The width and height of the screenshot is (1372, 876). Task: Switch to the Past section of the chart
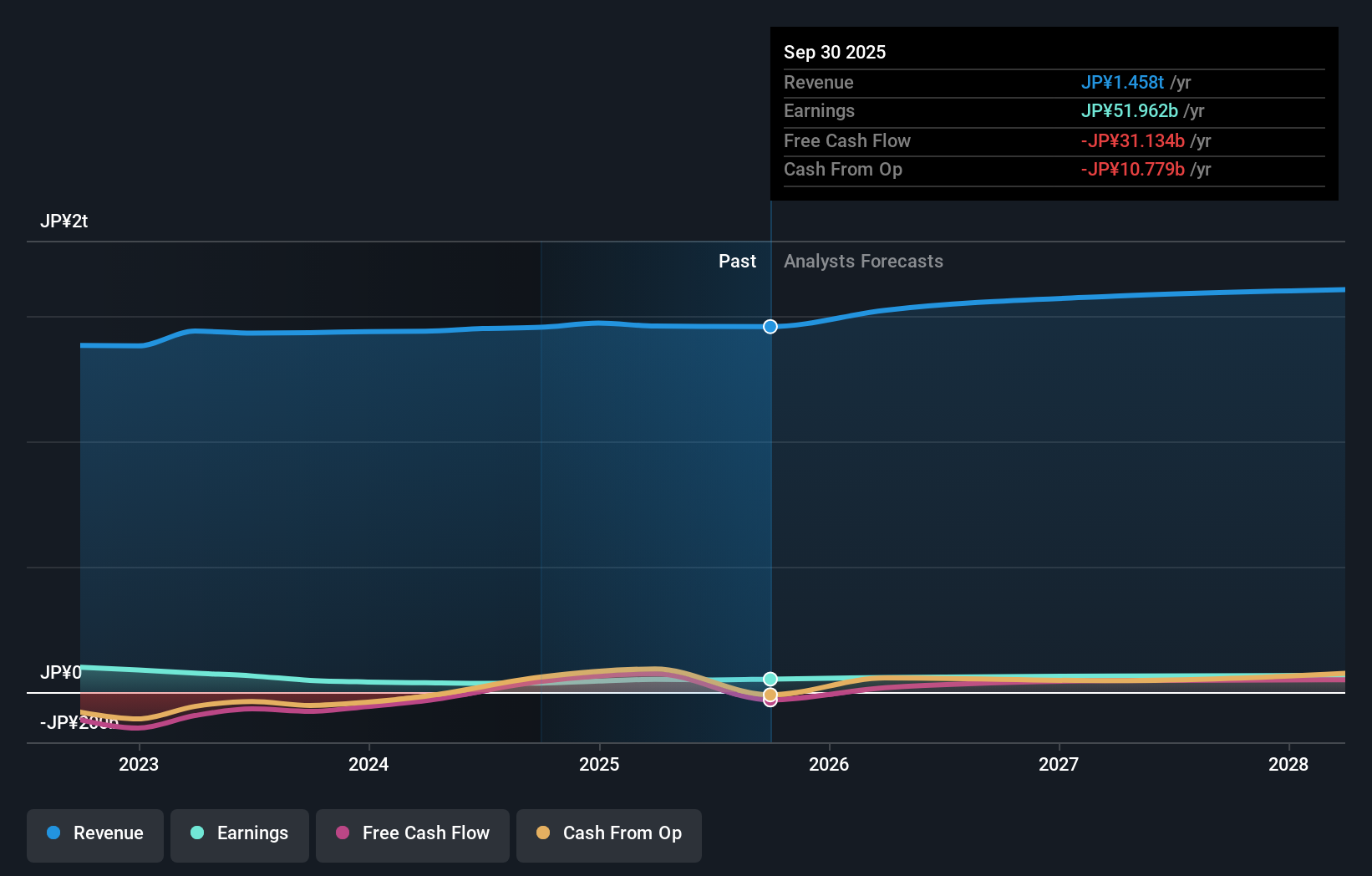pyautogui.click(x=737, y=261)
